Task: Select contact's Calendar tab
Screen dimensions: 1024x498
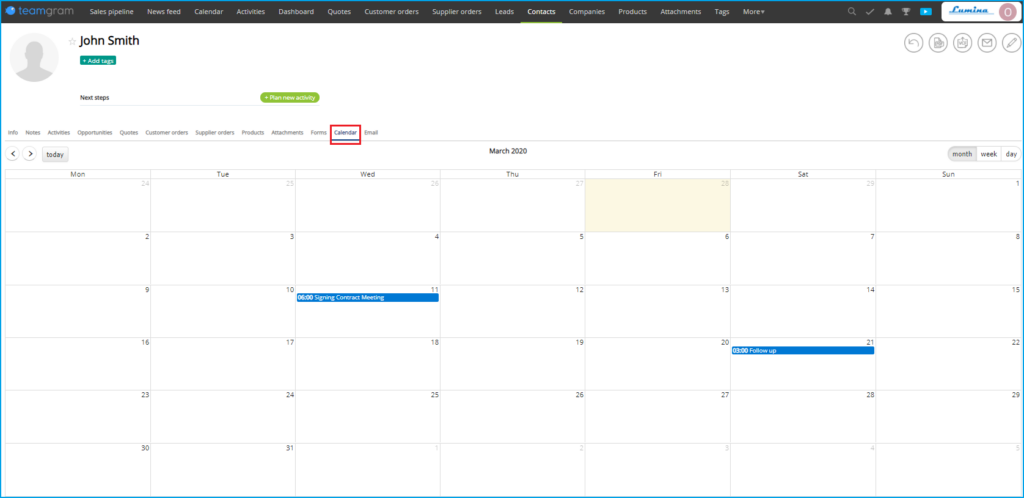Action: coord(345,132)
